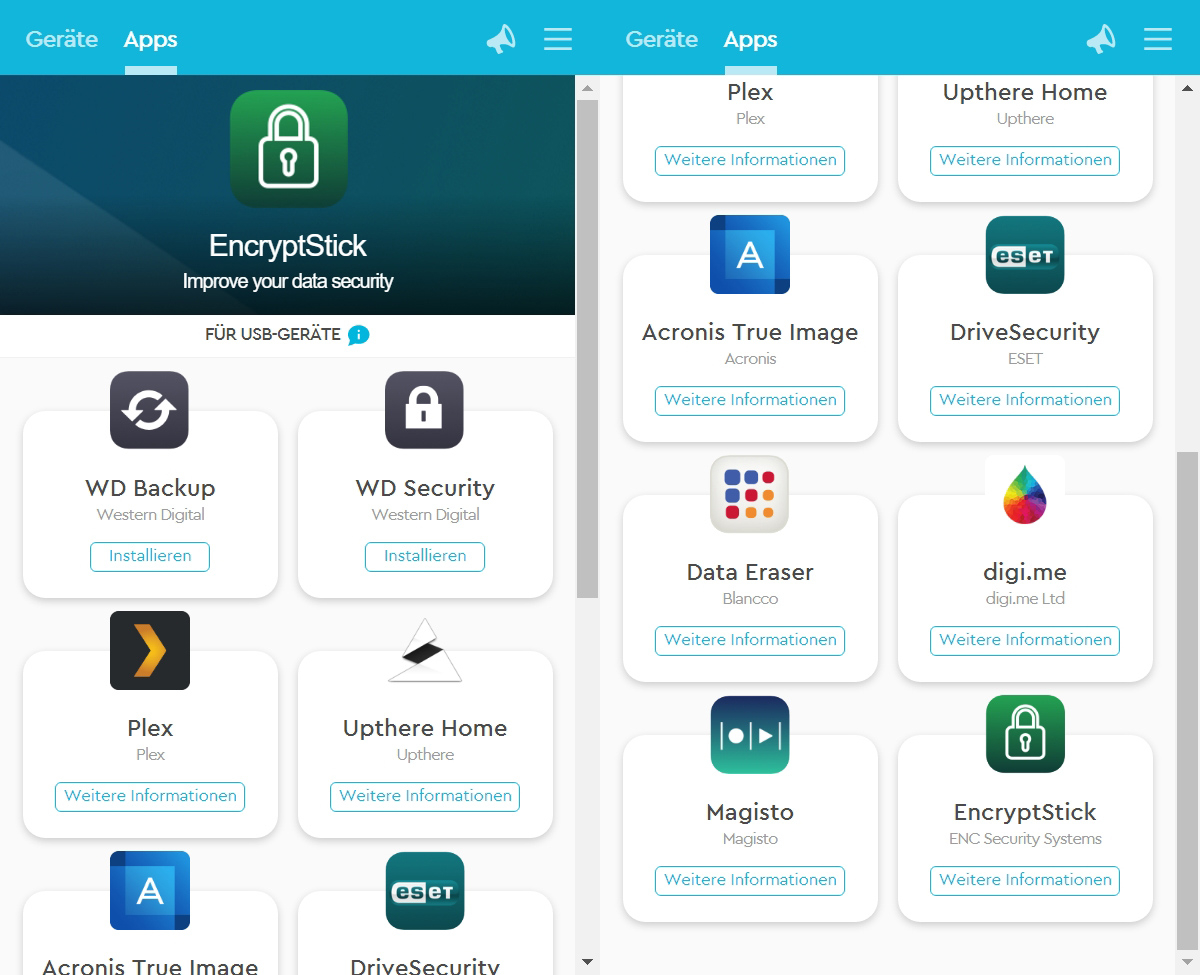The width and height of the screenshot is (1200, 975).
Task: Open hamburger menu in right panel
Action: pos(1158,39)
